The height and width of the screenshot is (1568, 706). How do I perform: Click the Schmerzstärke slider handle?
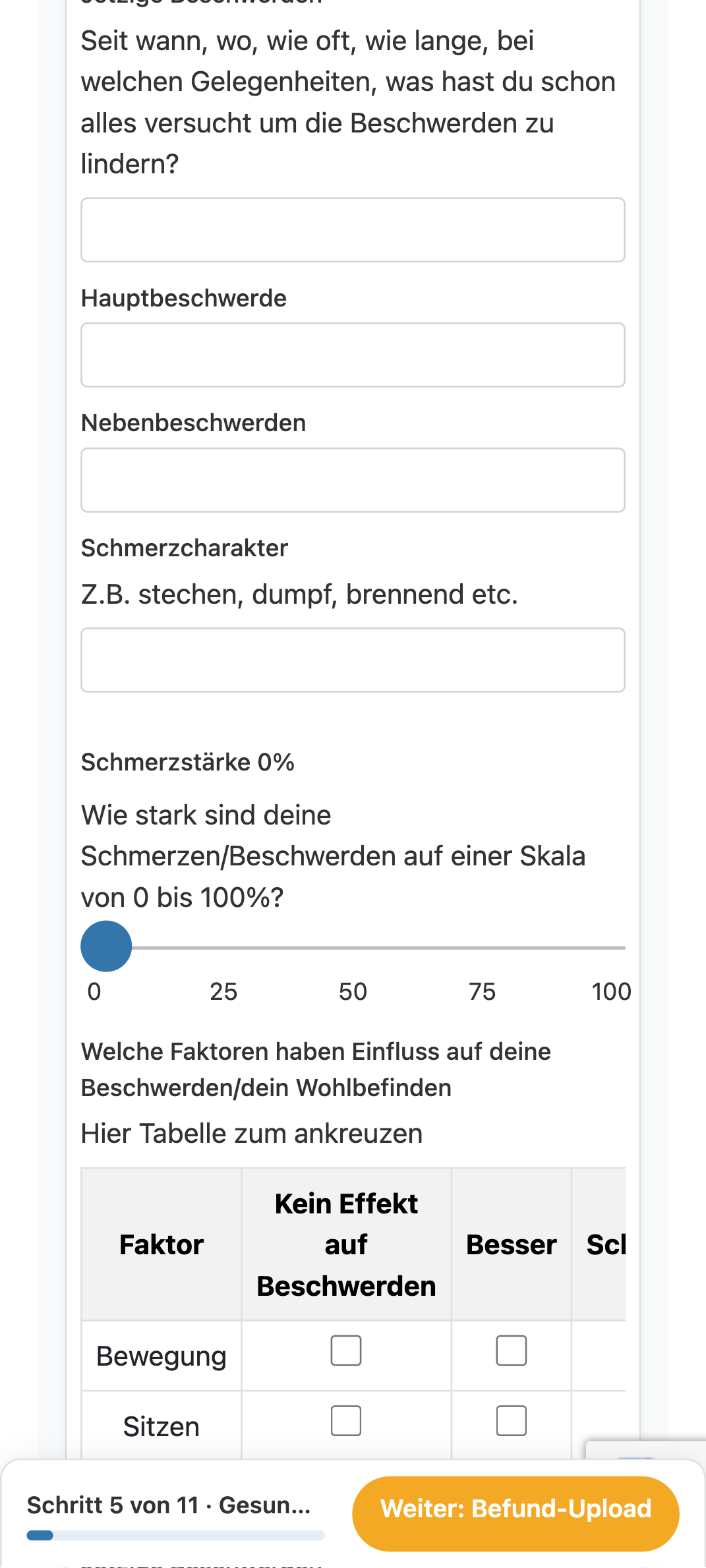click(106, 946)
